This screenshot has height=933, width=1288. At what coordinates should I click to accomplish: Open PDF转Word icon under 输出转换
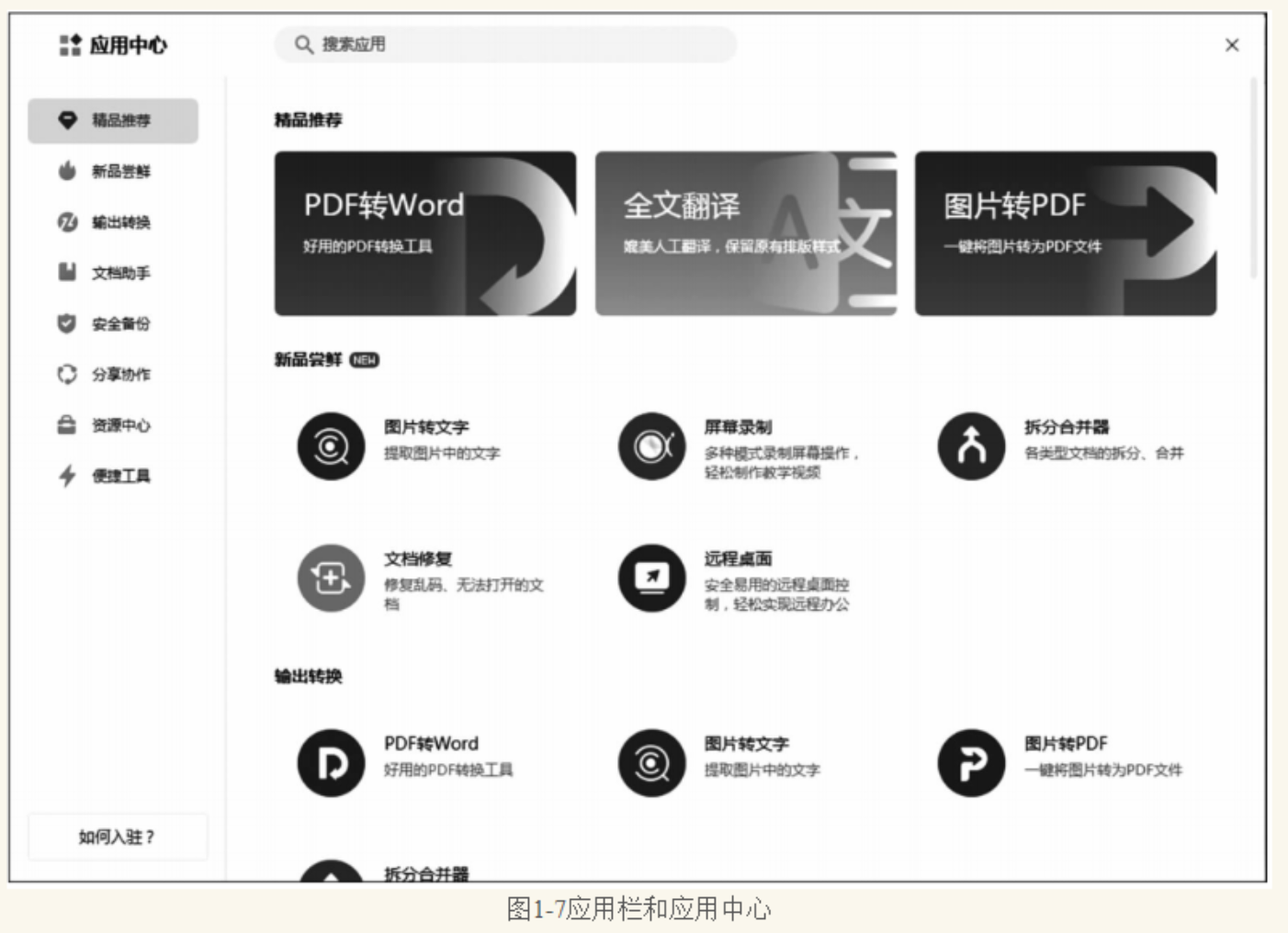[x=331, y=763]
